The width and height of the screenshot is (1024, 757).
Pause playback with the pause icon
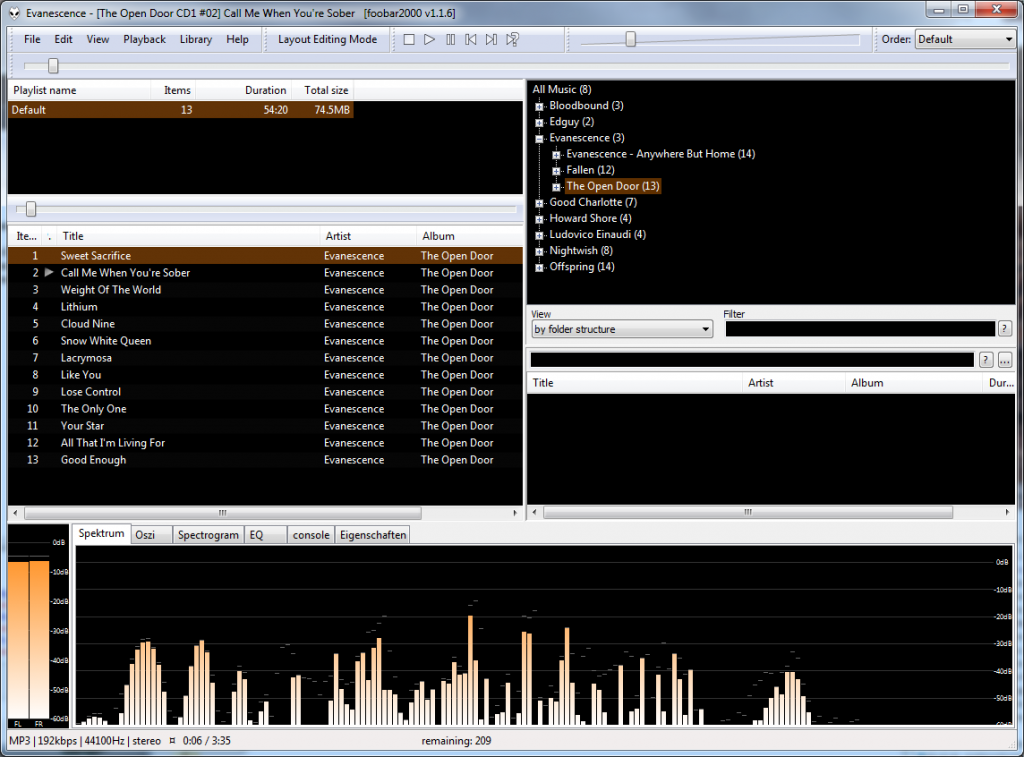[x=450, y=40]
